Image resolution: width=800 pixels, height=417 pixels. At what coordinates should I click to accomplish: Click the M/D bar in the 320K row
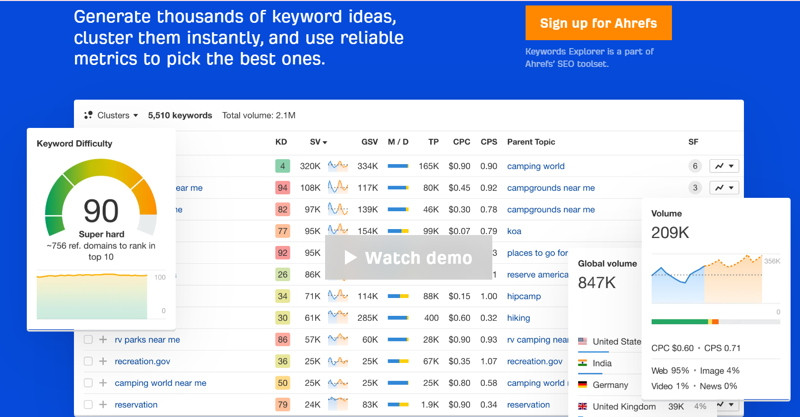[x=398, y=166]
